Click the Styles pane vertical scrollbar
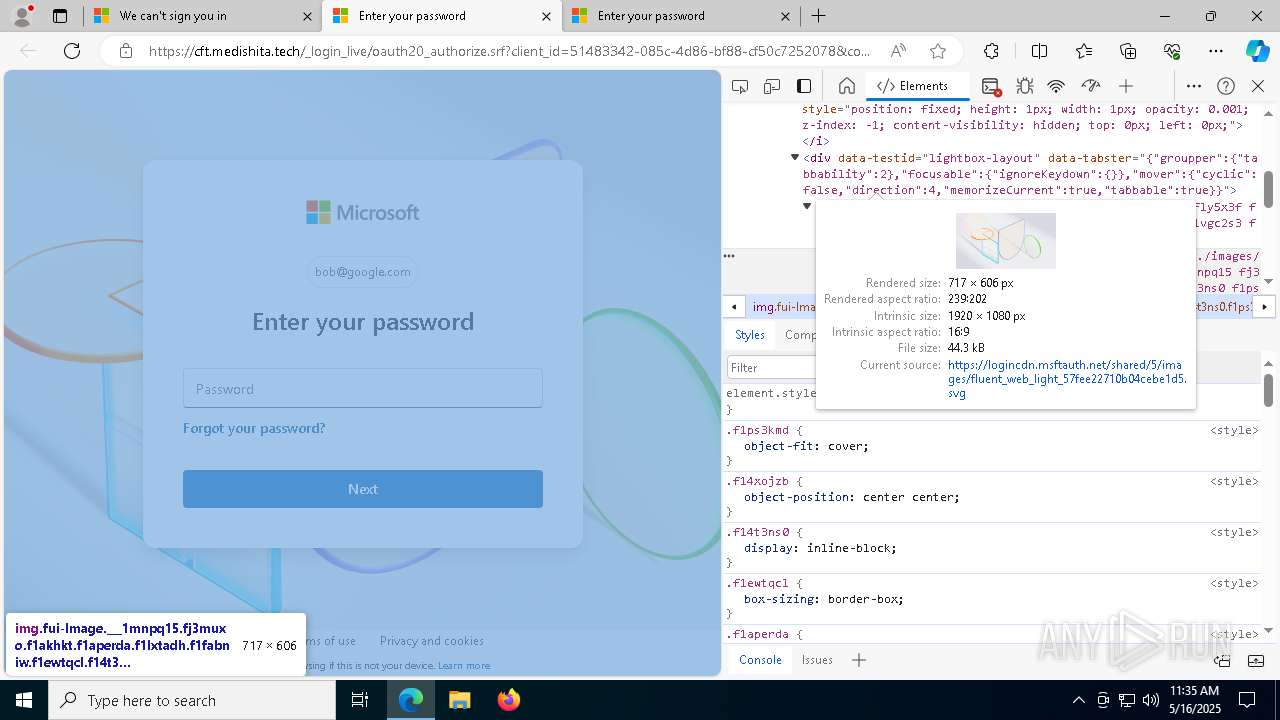 pyautogui.click(x=1268, y=390)
